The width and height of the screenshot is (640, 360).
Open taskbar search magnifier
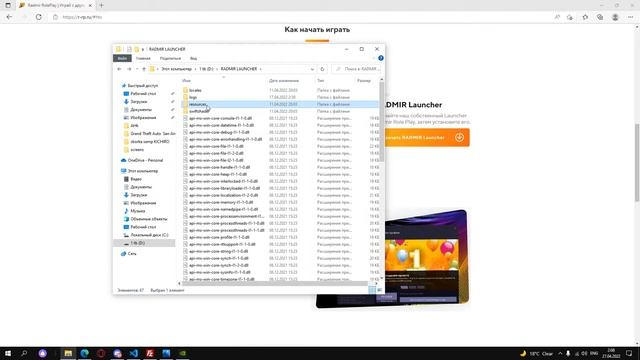pyautogui.click(x=24, y=353)
